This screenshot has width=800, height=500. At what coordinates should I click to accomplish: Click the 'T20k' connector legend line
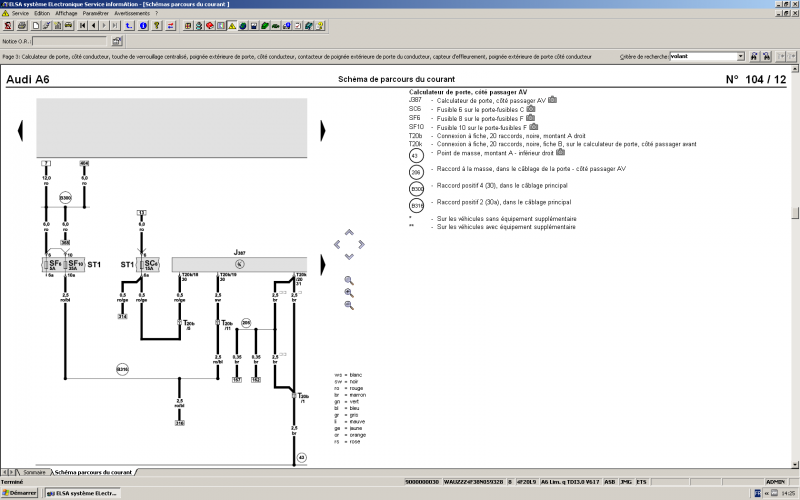[x=553, y=144]
